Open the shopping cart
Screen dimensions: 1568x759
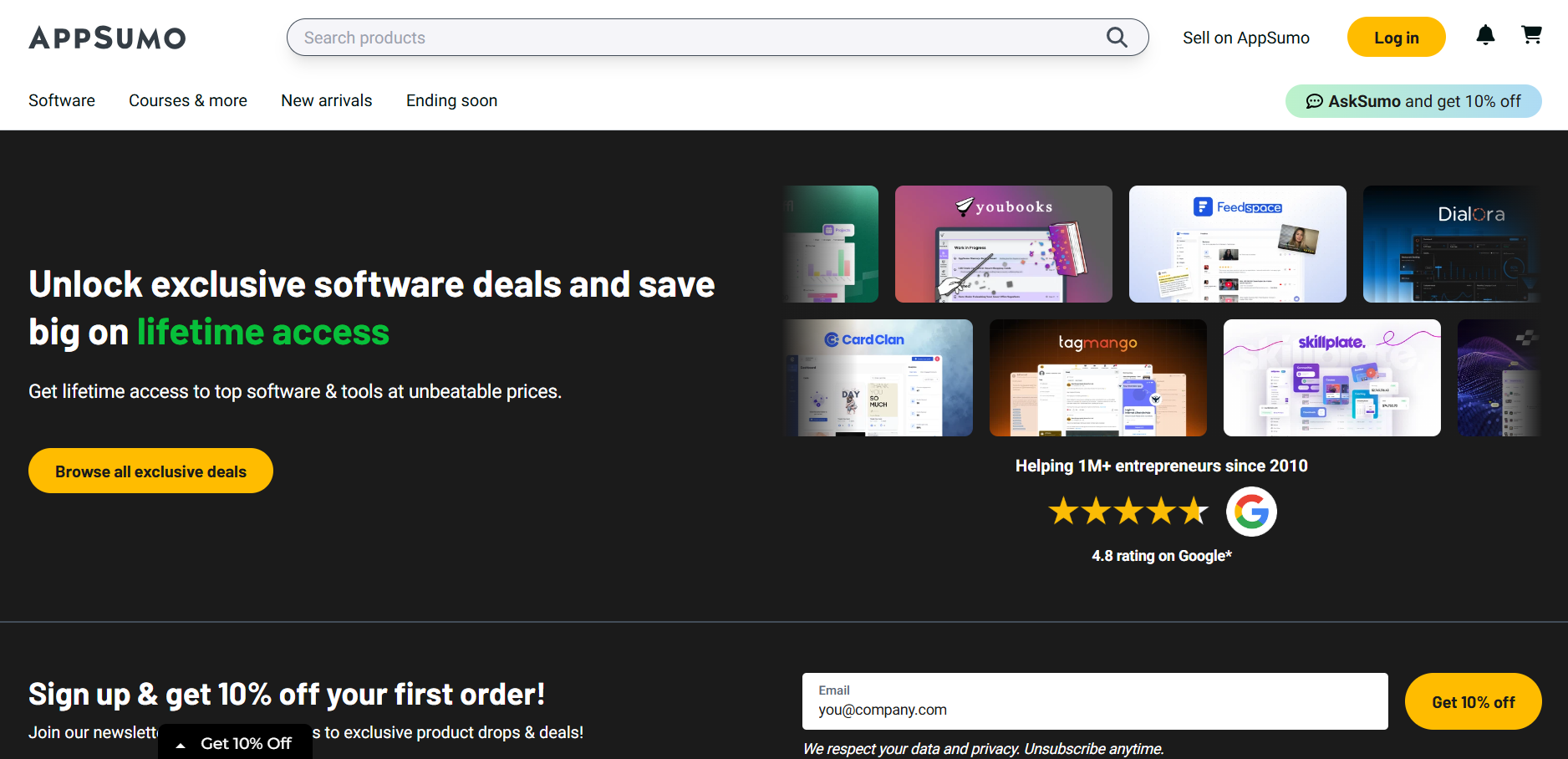pos(1531,35)
